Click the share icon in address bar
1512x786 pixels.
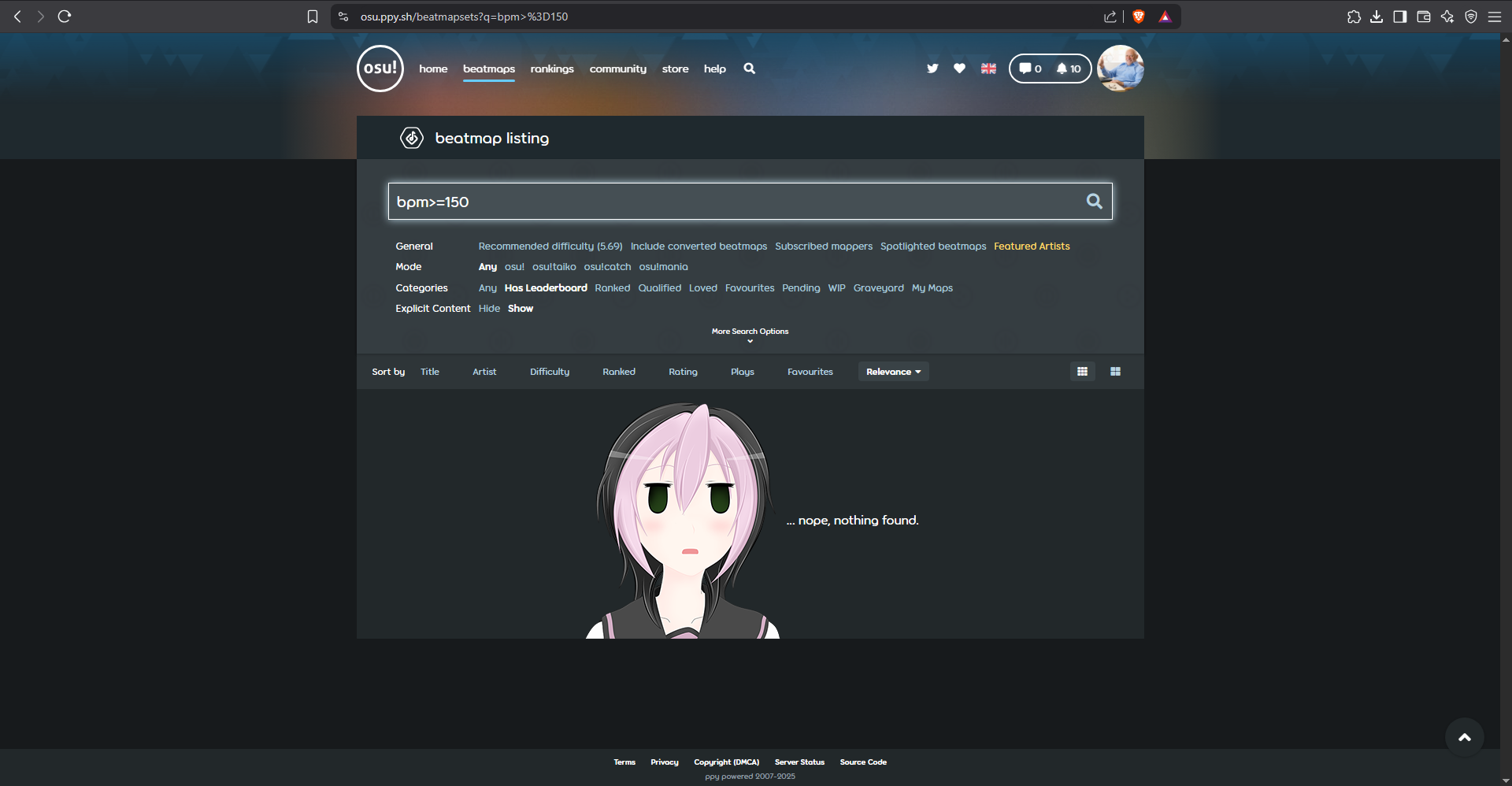click(x=1110, y=17)
